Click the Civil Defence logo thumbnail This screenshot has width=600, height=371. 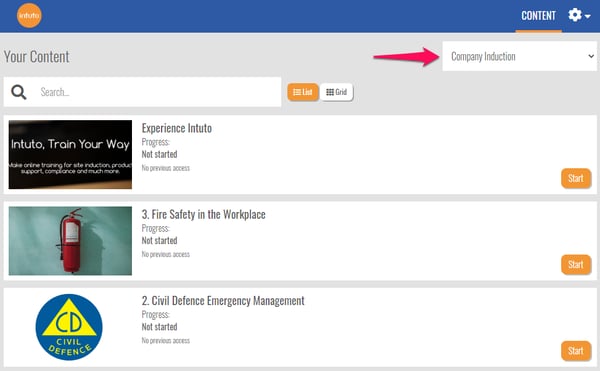69,327
